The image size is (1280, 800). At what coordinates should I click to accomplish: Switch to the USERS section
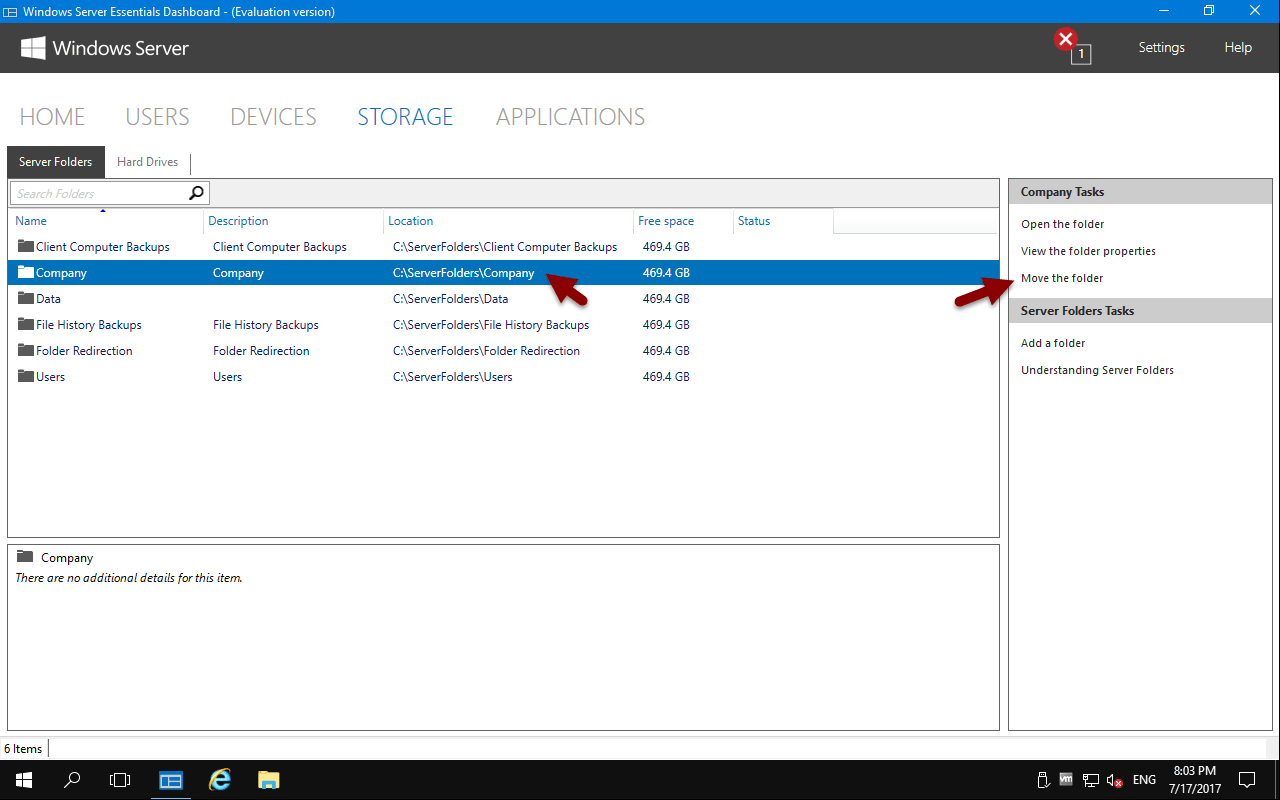pos(158,117)
